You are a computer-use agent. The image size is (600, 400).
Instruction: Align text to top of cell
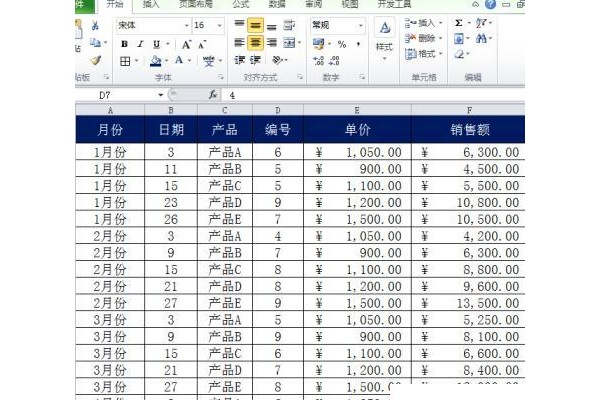(239, 25)
